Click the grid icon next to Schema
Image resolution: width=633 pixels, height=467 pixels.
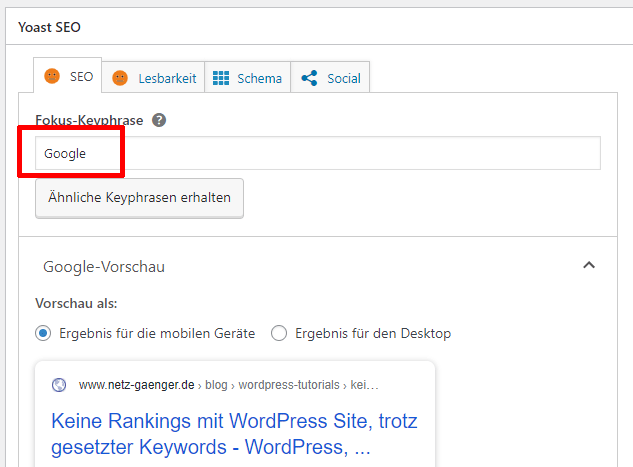(221, 78)
